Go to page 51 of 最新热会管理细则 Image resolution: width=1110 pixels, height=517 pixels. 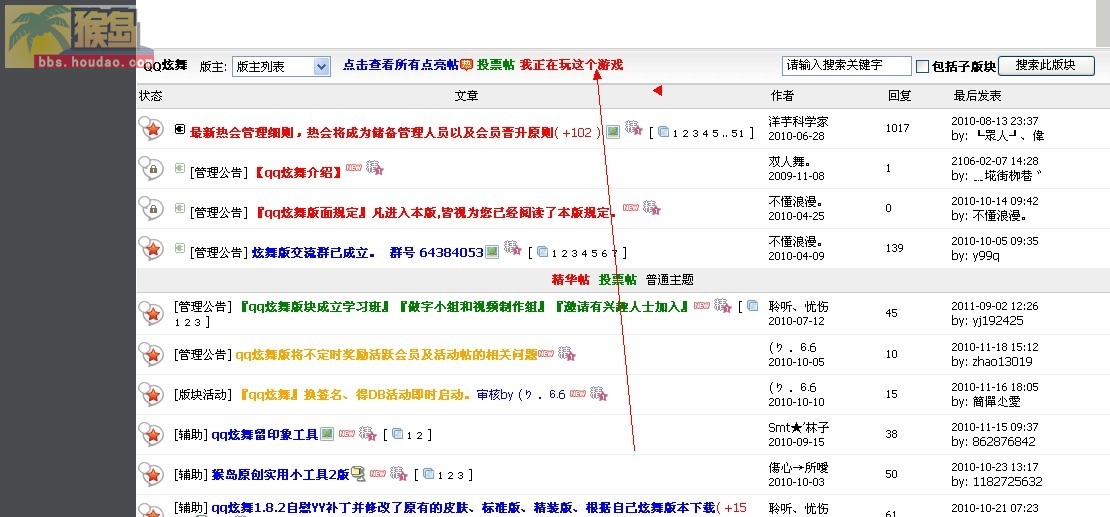738,133
